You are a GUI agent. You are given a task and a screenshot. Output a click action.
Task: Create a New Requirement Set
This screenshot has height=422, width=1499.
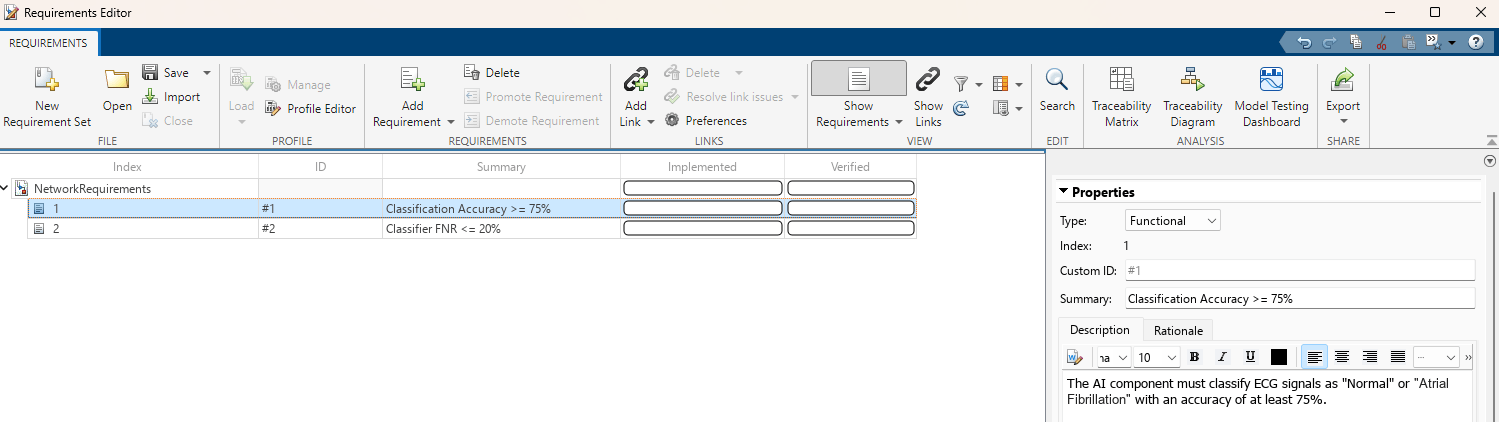pos(47,97)
